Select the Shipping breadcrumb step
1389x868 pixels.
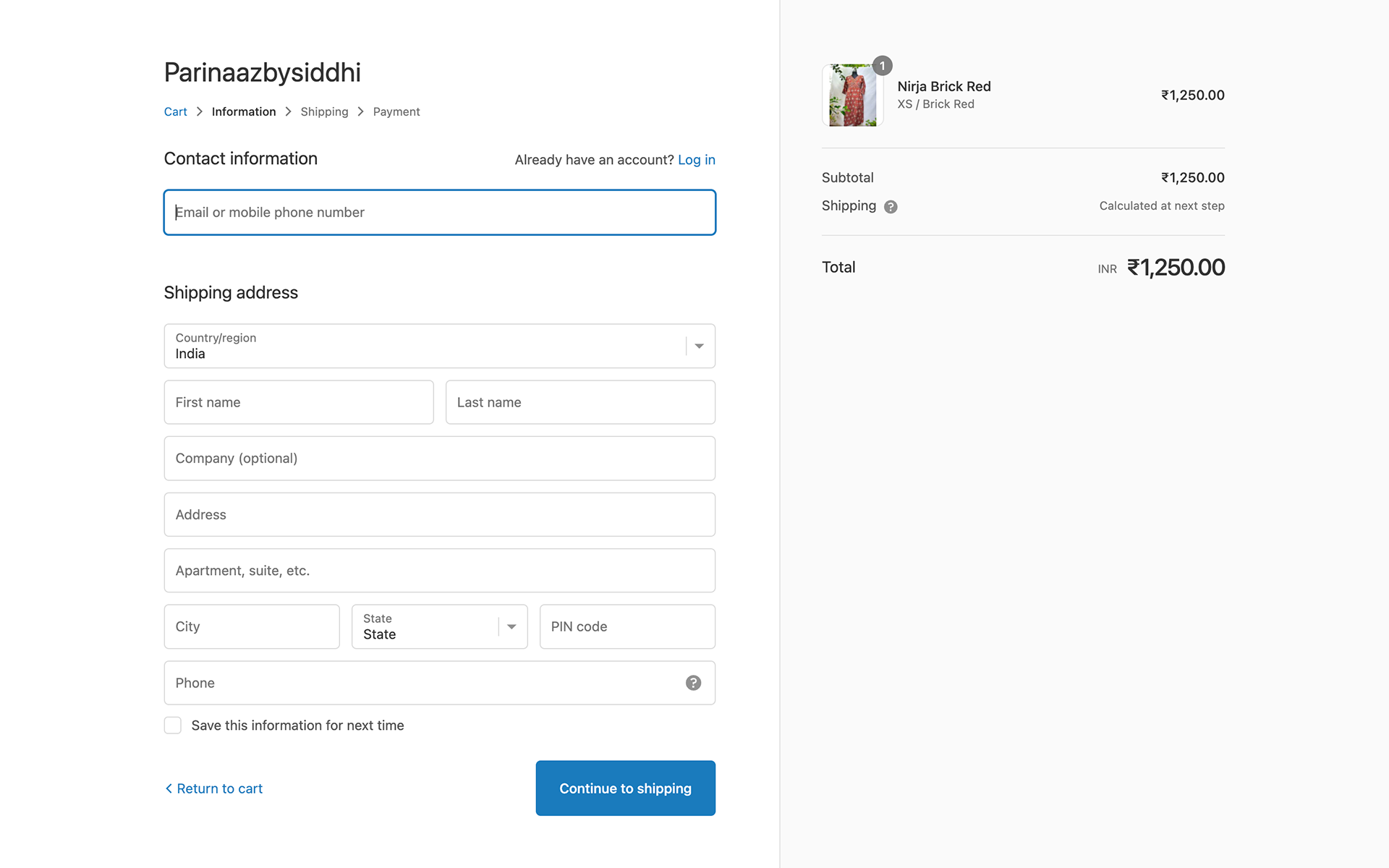tap(324, 111)
